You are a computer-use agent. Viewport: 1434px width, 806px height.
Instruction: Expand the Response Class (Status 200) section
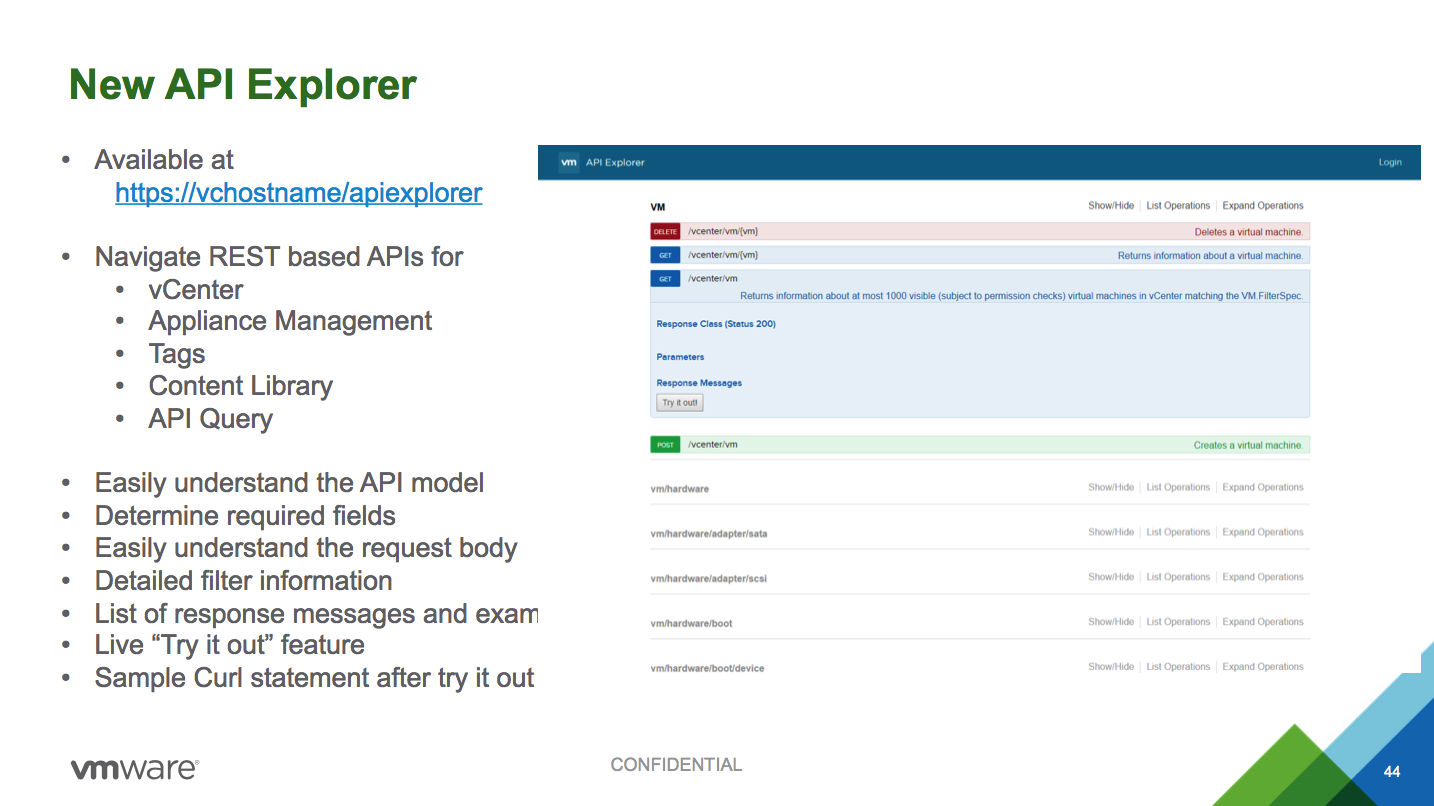click(715, 324)
